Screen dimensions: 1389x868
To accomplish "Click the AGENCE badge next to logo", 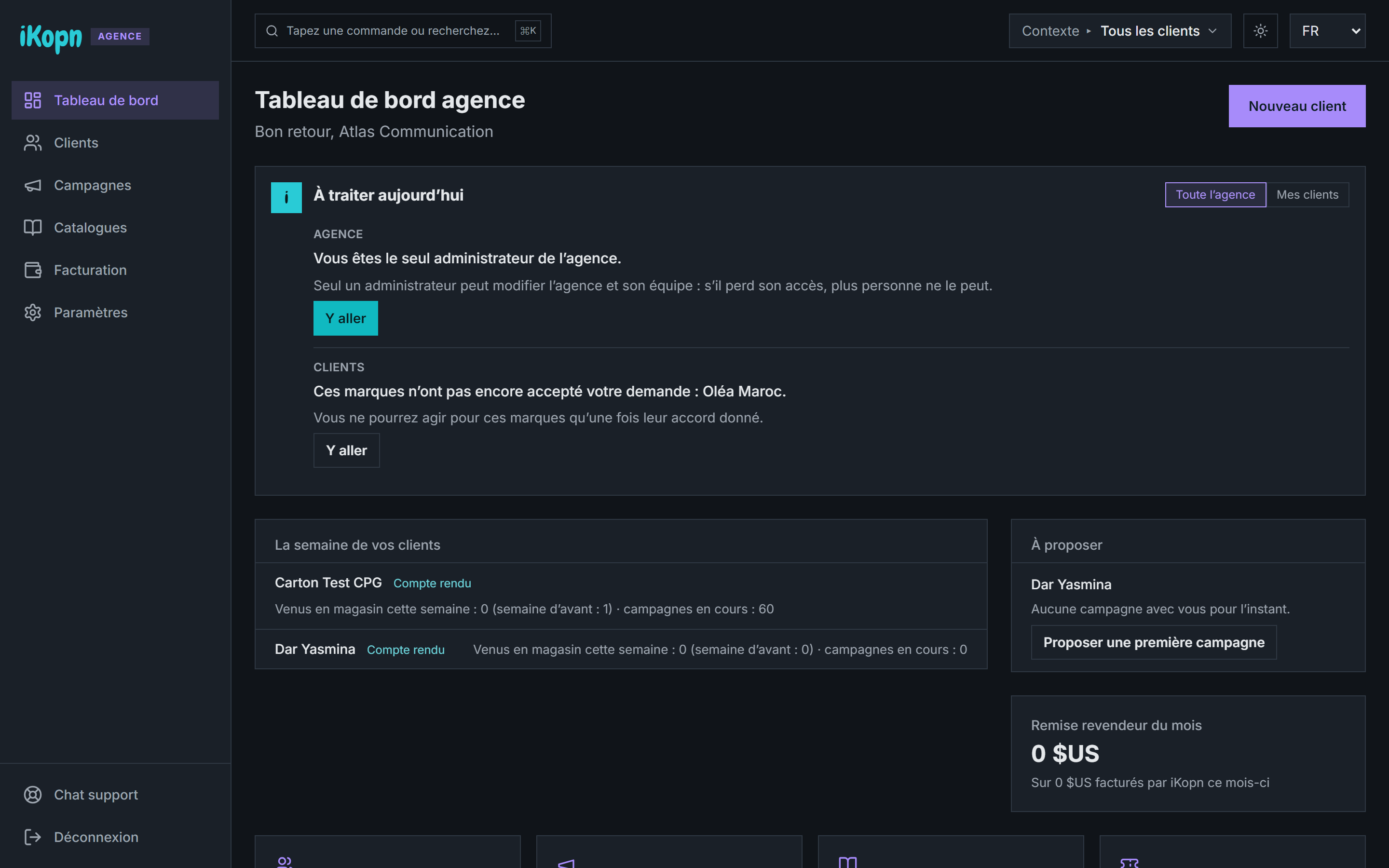I will tap(120, 36).
